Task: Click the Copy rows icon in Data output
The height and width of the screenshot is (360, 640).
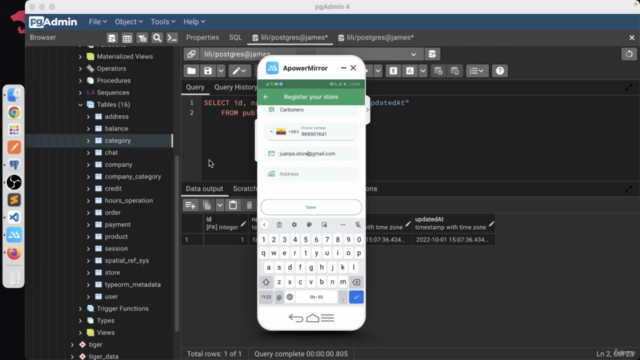Action: (x=207, y=205)
